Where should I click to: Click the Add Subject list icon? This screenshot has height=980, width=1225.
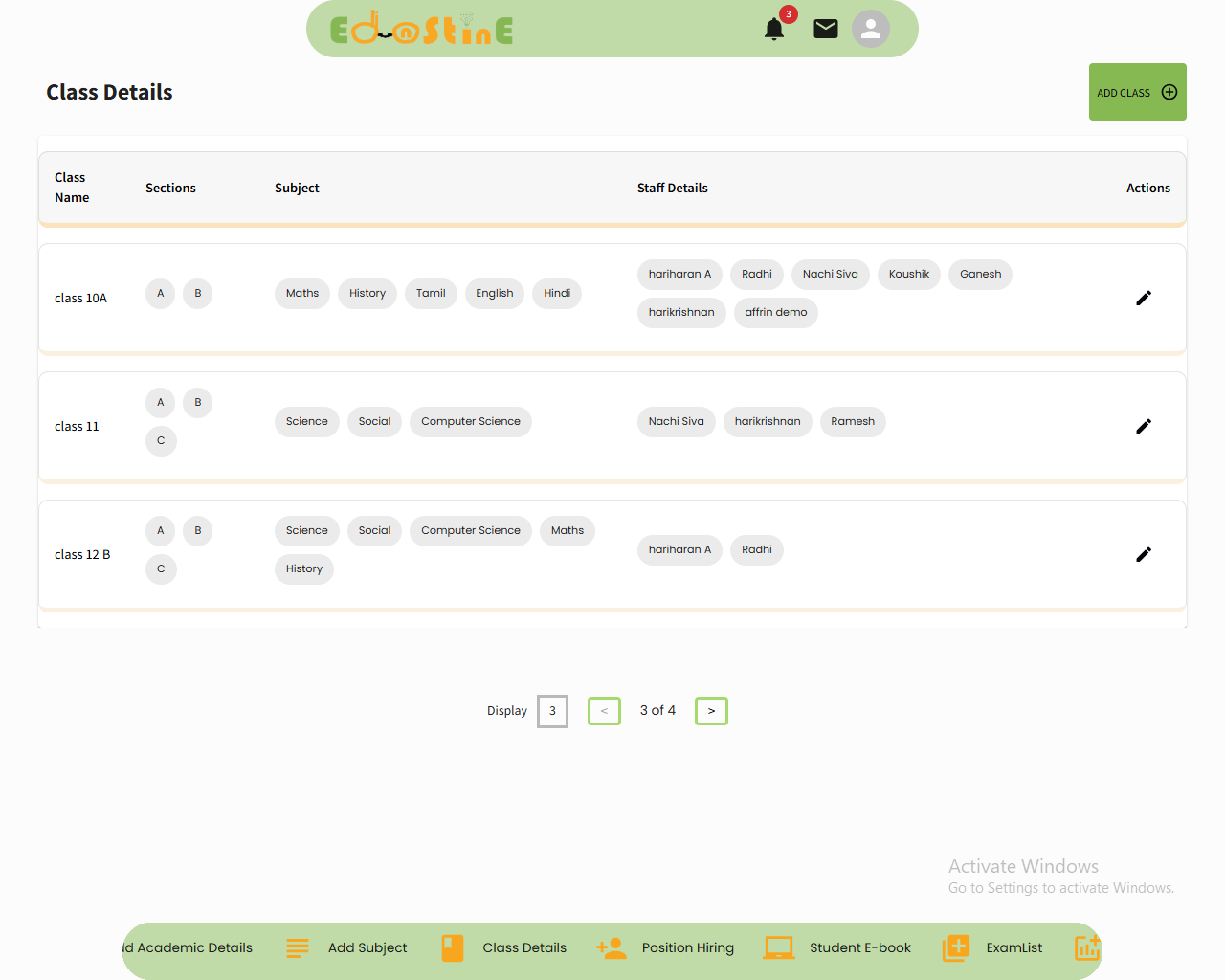tap(298, 947)
